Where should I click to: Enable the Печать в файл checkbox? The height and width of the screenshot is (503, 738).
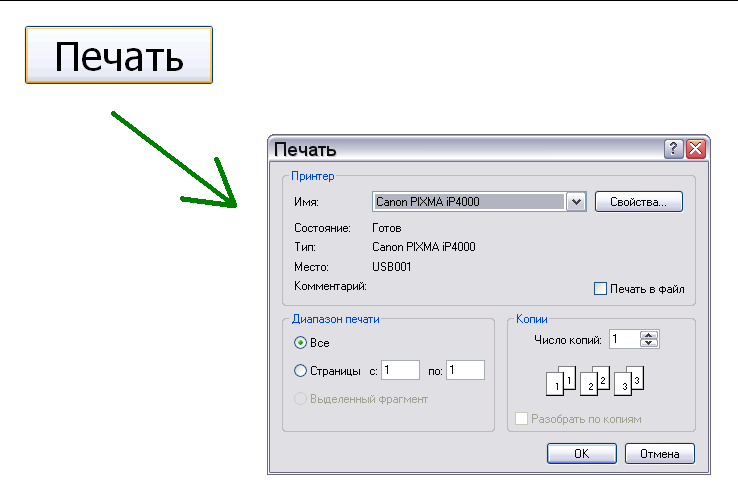pyautogui.click(x=601, y=289)
